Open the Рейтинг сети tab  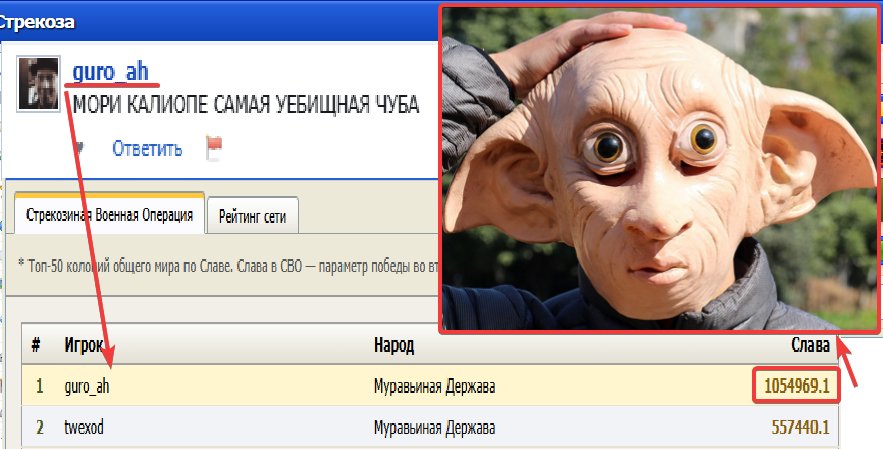click(x=252, y=216)
